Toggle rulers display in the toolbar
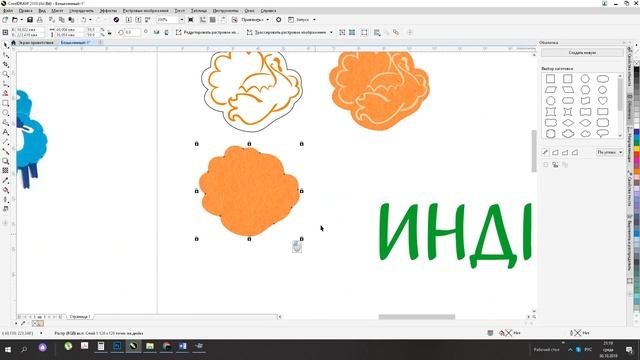 [x=203, y=20]
